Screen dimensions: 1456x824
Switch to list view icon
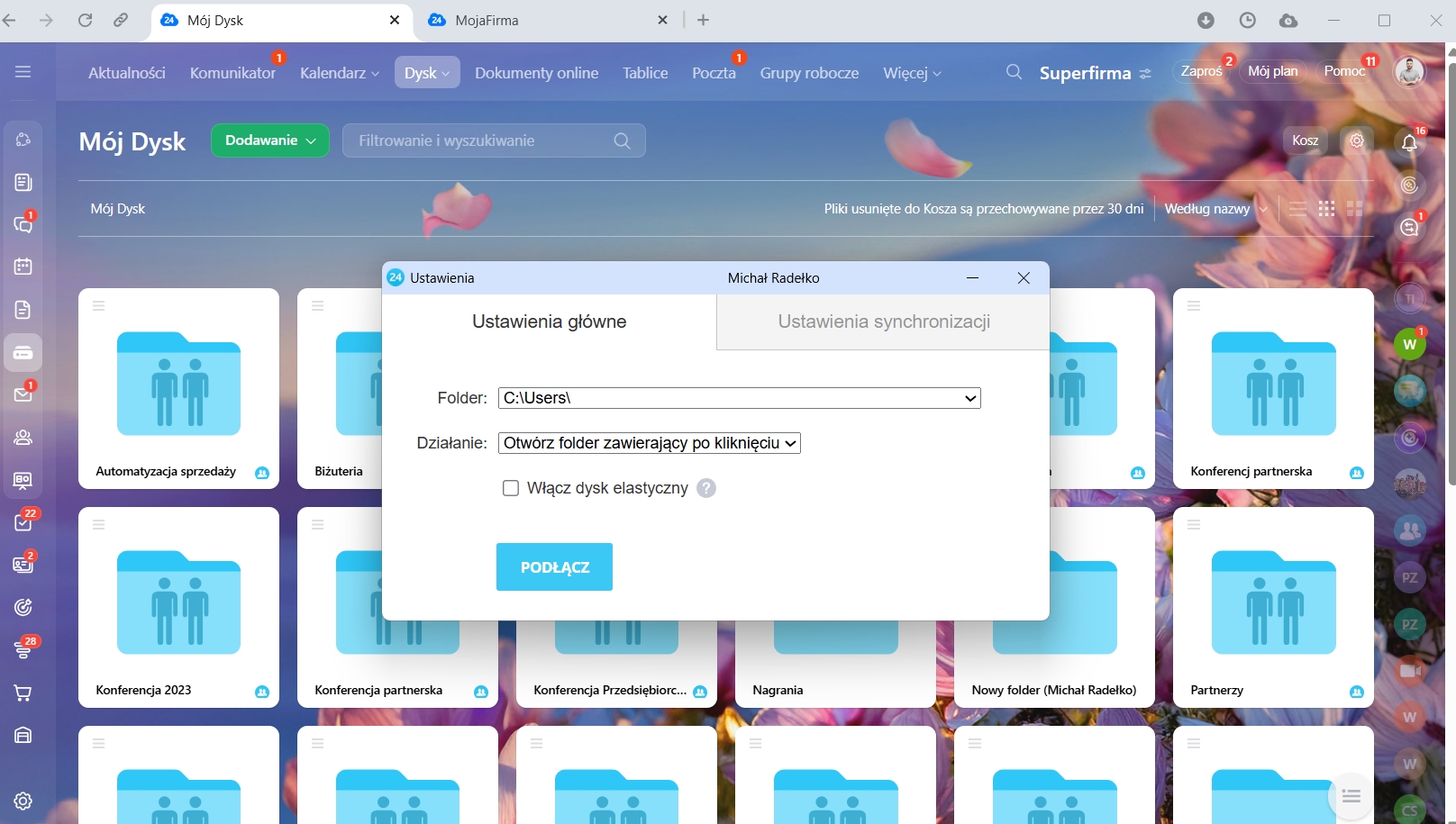(x=1297, y=209)
